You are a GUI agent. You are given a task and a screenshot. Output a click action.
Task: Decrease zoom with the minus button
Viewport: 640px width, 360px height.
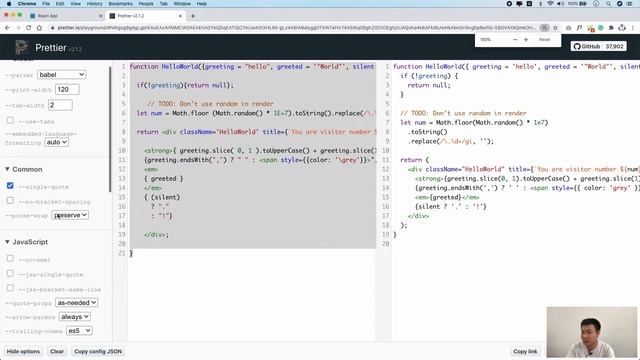[x=515, y=40]
